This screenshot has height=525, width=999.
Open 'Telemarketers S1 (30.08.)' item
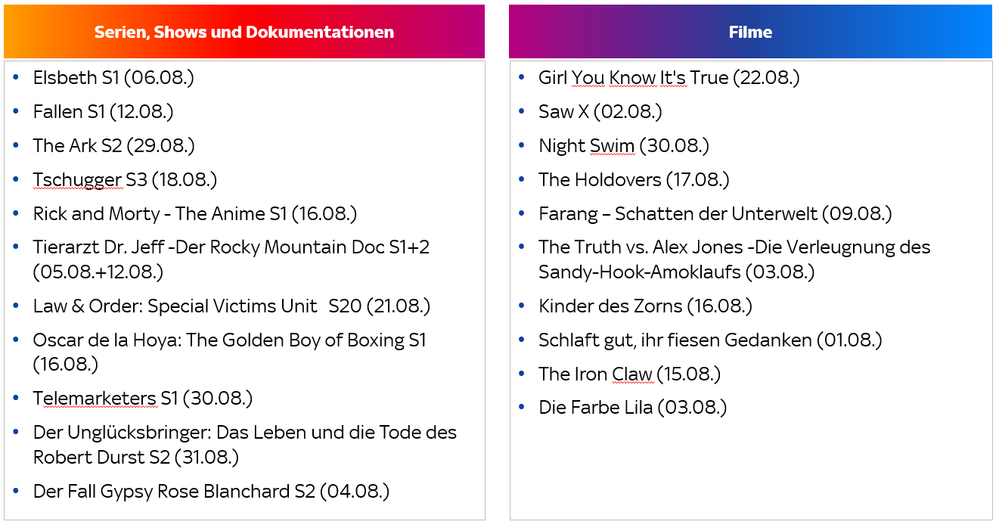pos(142,399)
